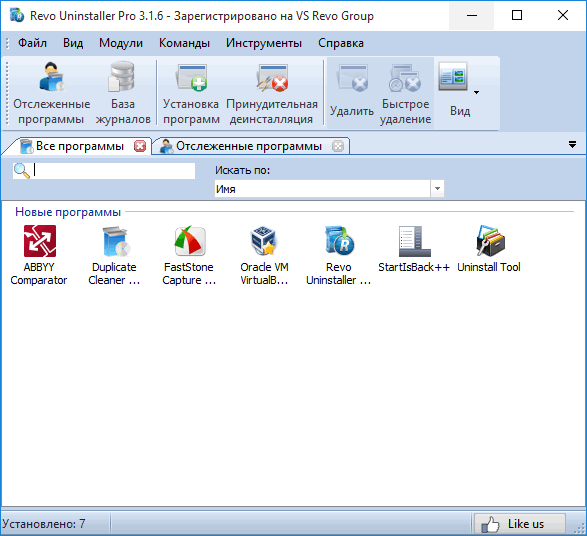Click the Установлено: 7 status text

(x=43, y=524)
